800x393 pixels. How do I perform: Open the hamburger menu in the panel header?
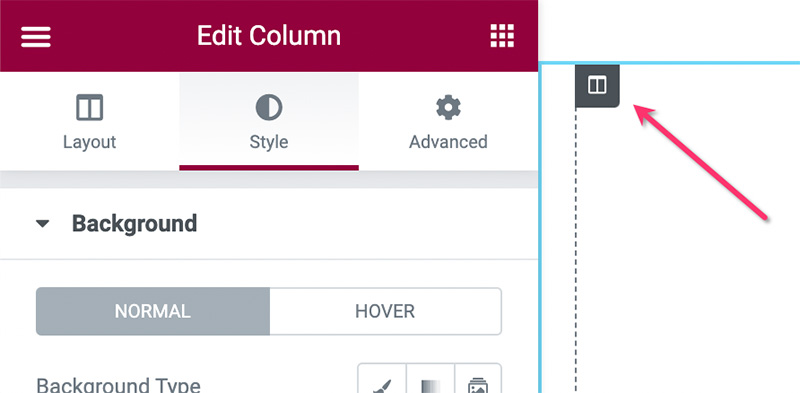coord(36,37)
